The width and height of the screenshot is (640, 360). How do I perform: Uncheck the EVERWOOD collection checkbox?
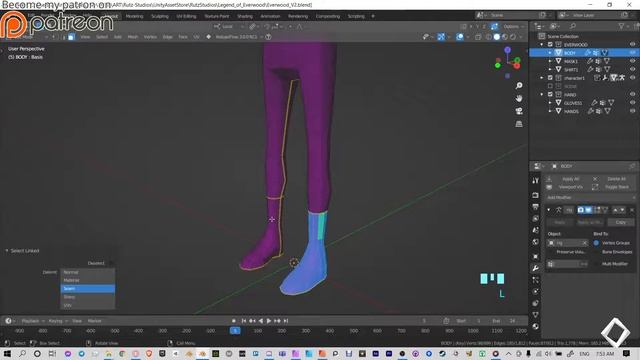click(x=550, y=44)
